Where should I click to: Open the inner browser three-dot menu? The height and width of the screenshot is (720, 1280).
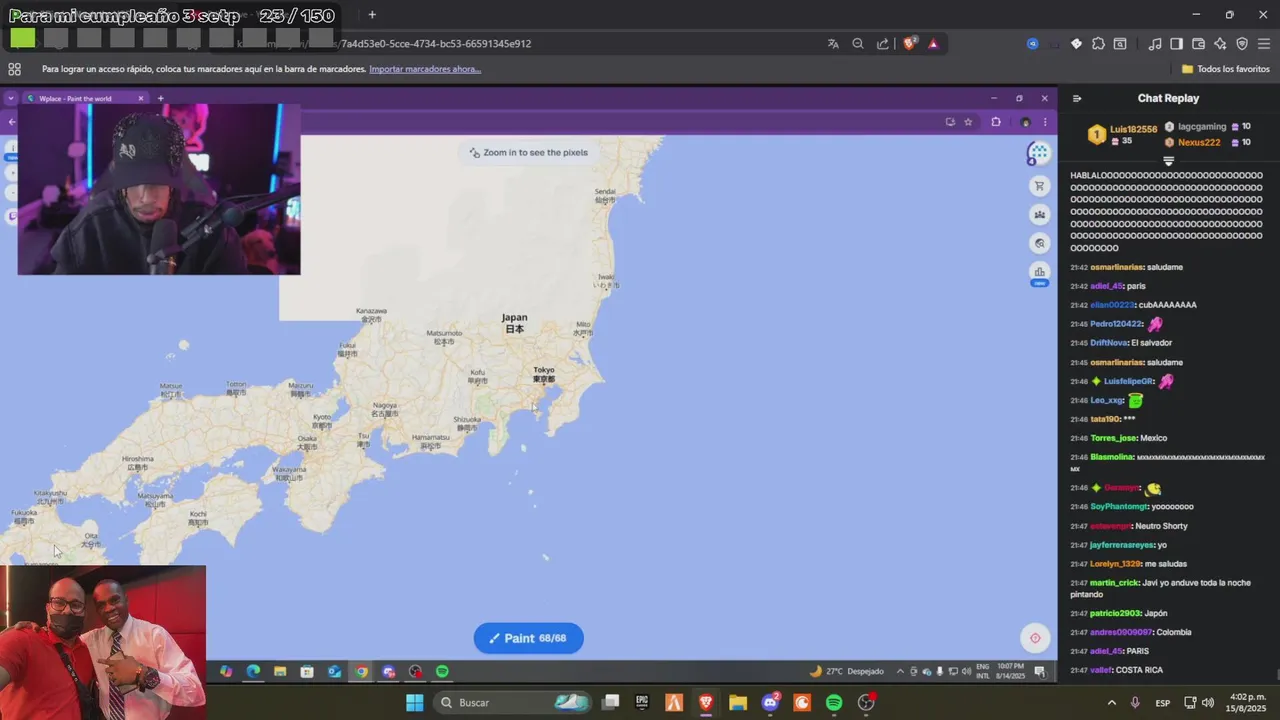[1045, 122]
